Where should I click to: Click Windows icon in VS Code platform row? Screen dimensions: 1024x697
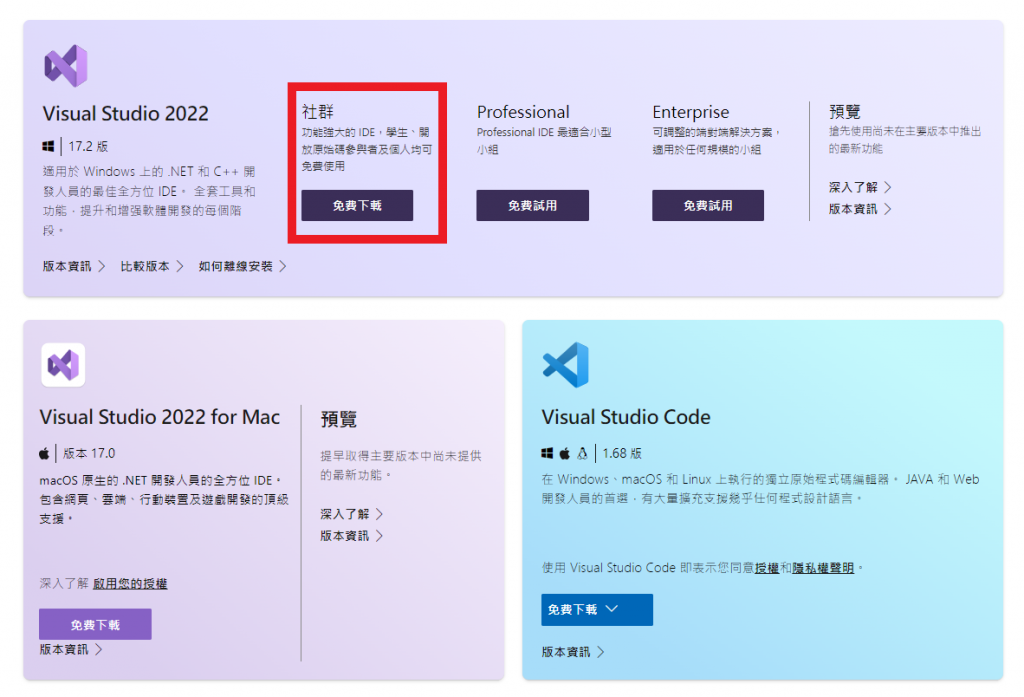[x=547, y=453]
